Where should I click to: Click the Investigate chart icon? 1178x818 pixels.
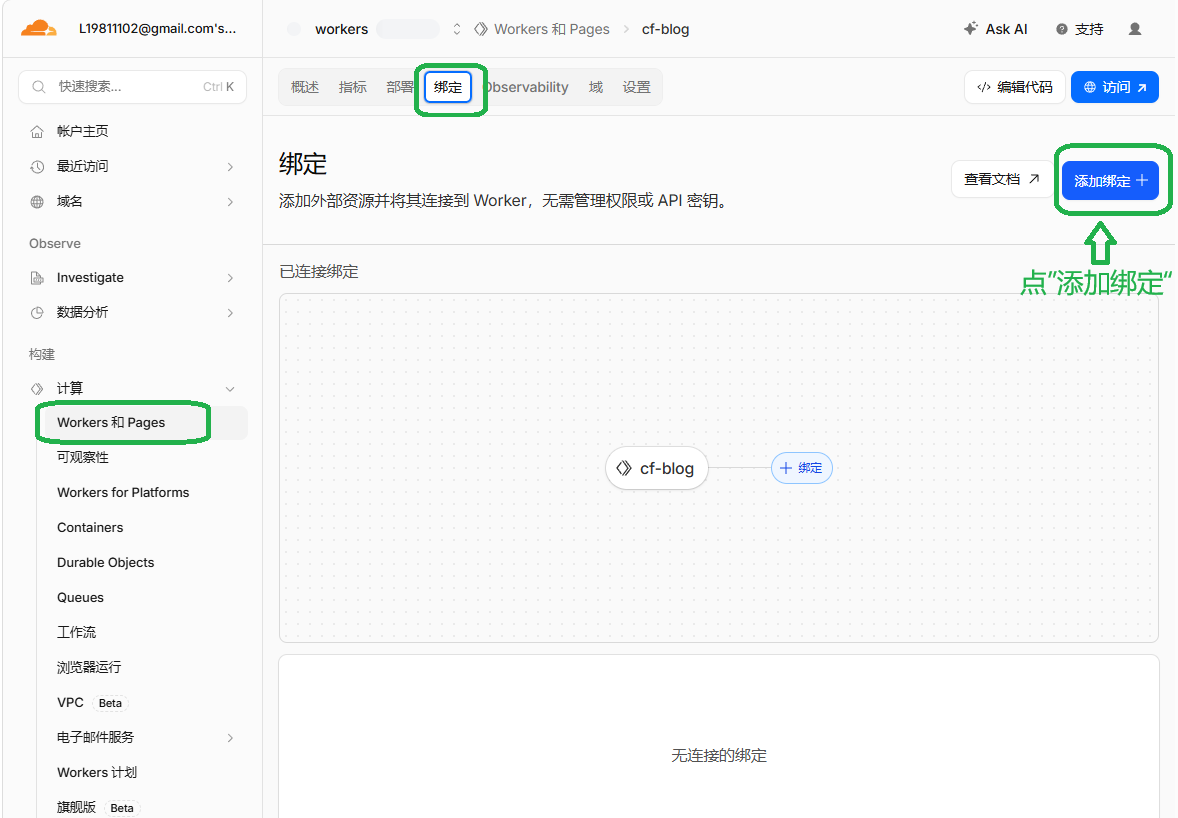coord(37,278)
